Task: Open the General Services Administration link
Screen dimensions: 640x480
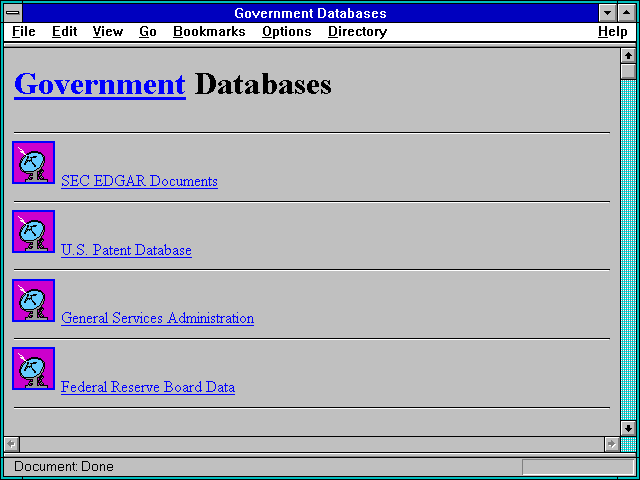Action: 158,318
